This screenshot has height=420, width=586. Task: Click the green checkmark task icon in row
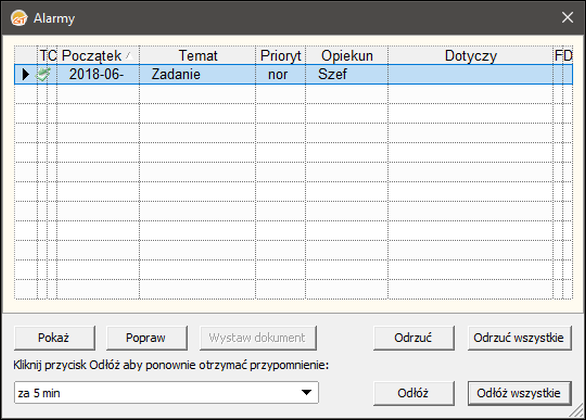pyautogui.click(x=43, y=74)
